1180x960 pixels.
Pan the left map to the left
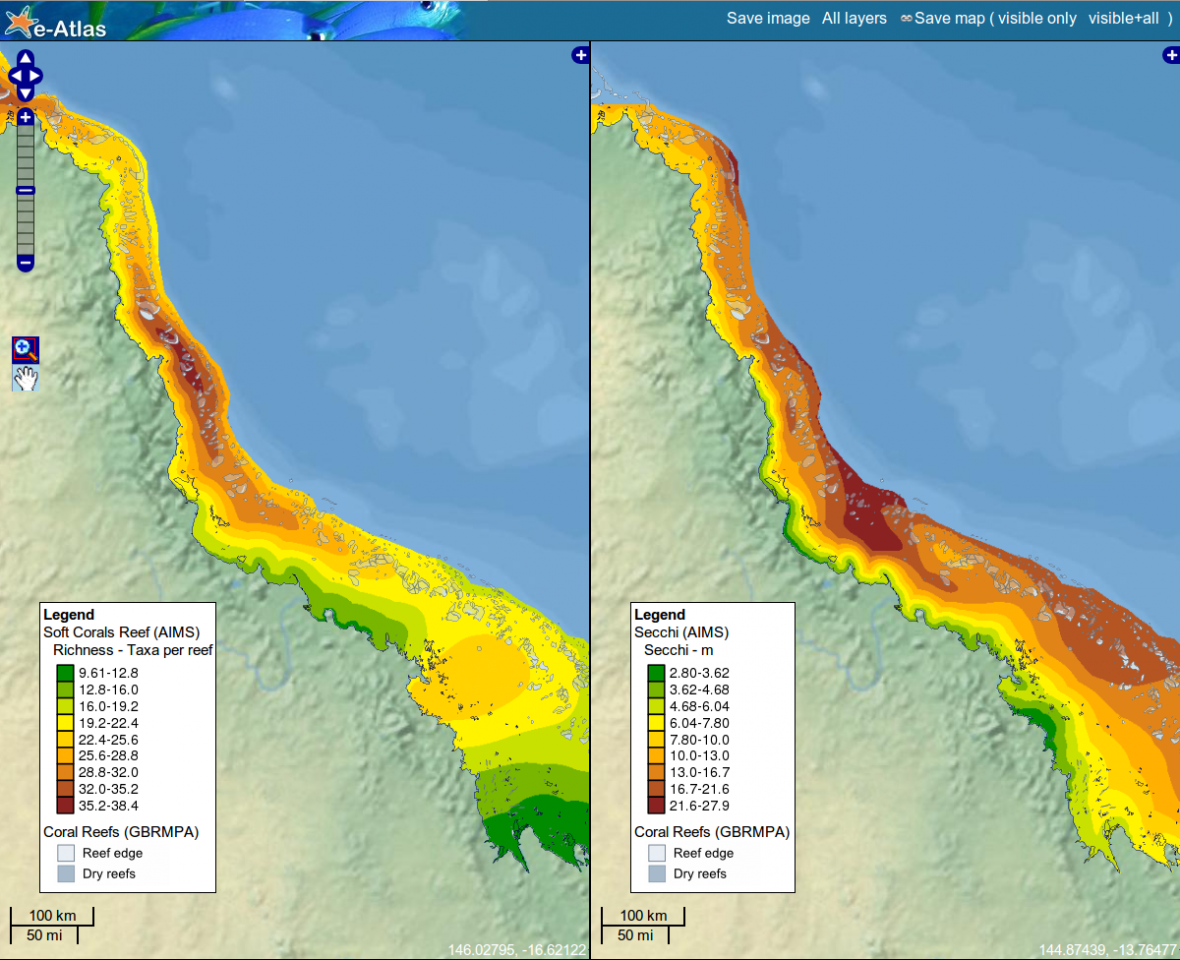[x=16, y=76]
